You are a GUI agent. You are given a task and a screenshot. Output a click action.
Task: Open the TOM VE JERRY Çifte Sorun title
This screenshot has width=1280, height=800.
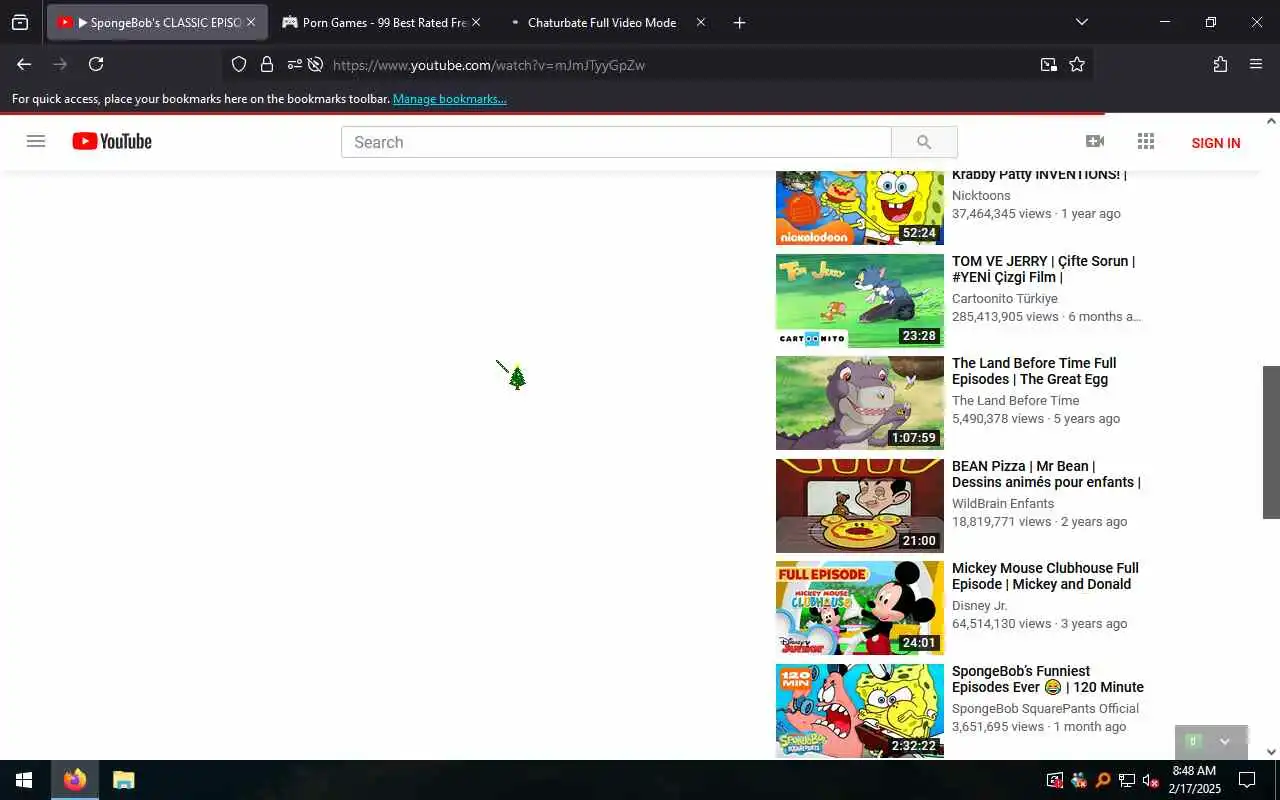pyautogui.click(x=1043, y=269)
